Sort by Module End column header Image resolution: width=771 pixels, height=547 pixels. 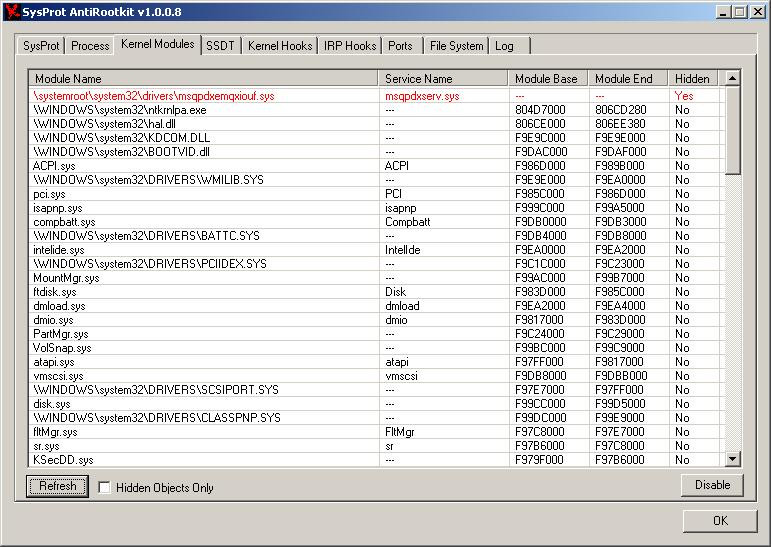628,79
